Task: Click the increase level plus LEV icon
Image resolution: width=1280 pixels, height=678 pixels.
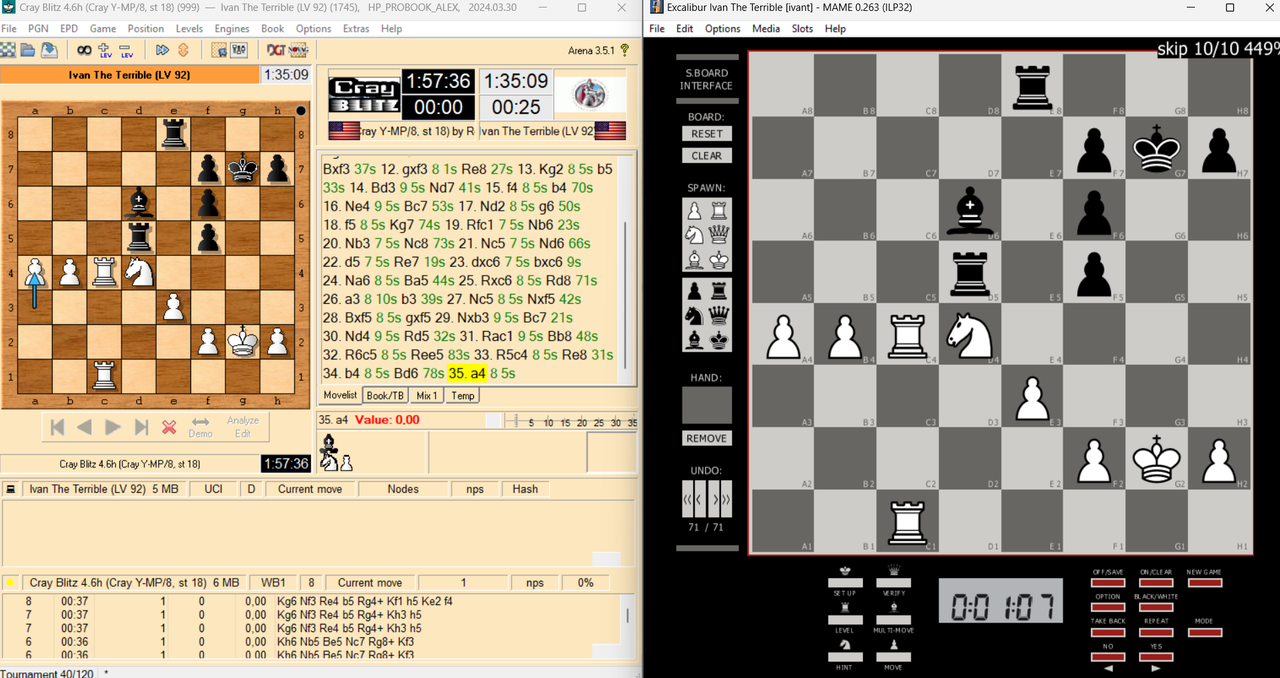Action: [104, 50]
